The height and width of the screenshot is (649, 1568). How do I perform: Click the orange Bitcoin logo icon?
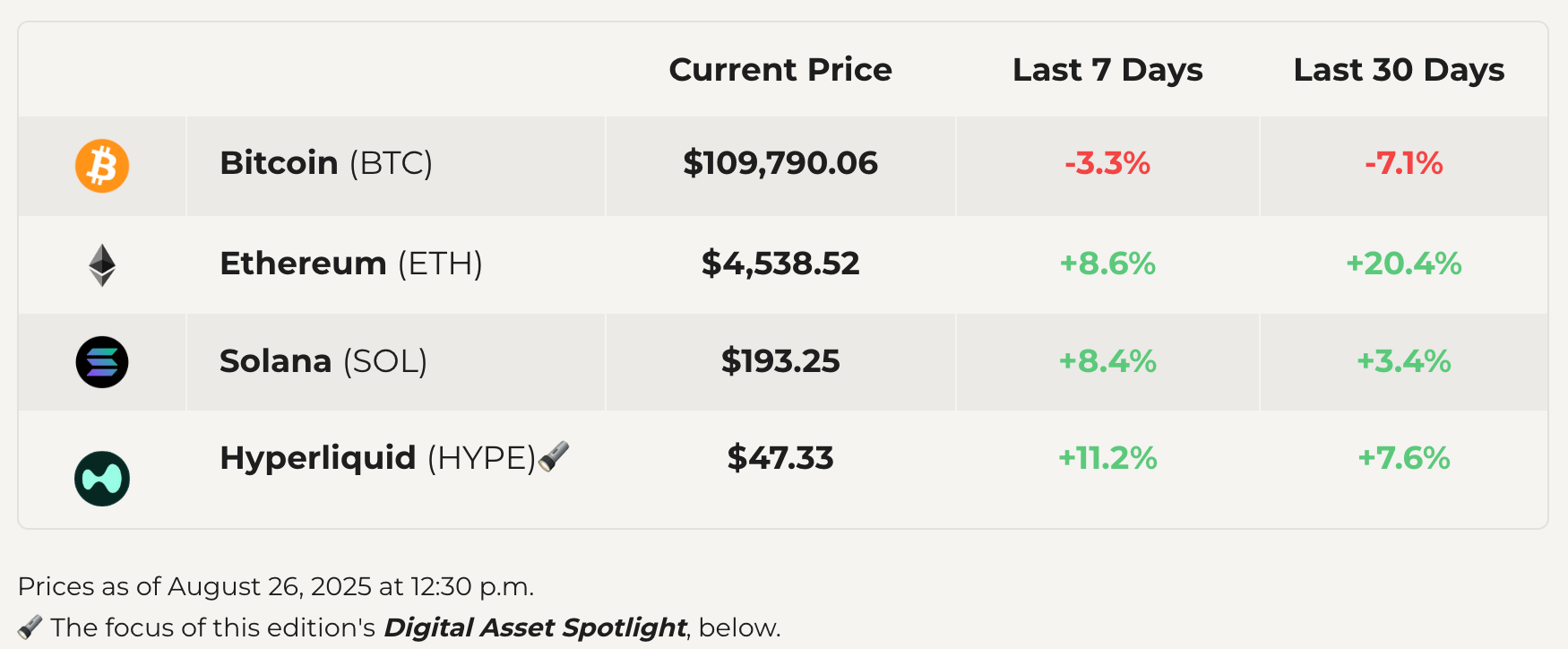[102, 166]
